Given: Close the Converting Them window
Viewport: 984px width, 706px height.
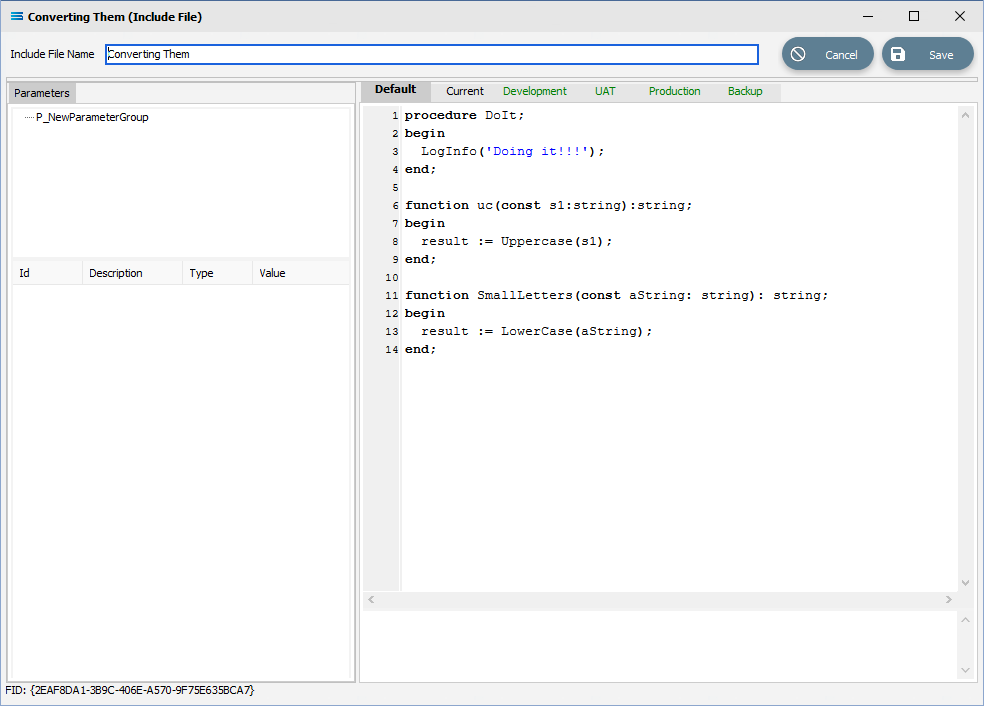Looking at the screenshot, I should (x=960, y=16).
